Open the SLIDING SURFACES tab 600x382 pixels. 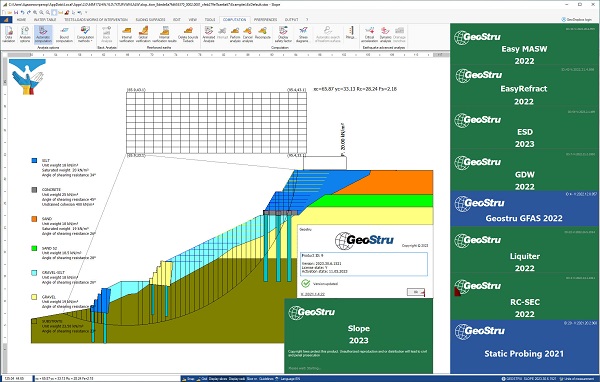tap(150, 20)
